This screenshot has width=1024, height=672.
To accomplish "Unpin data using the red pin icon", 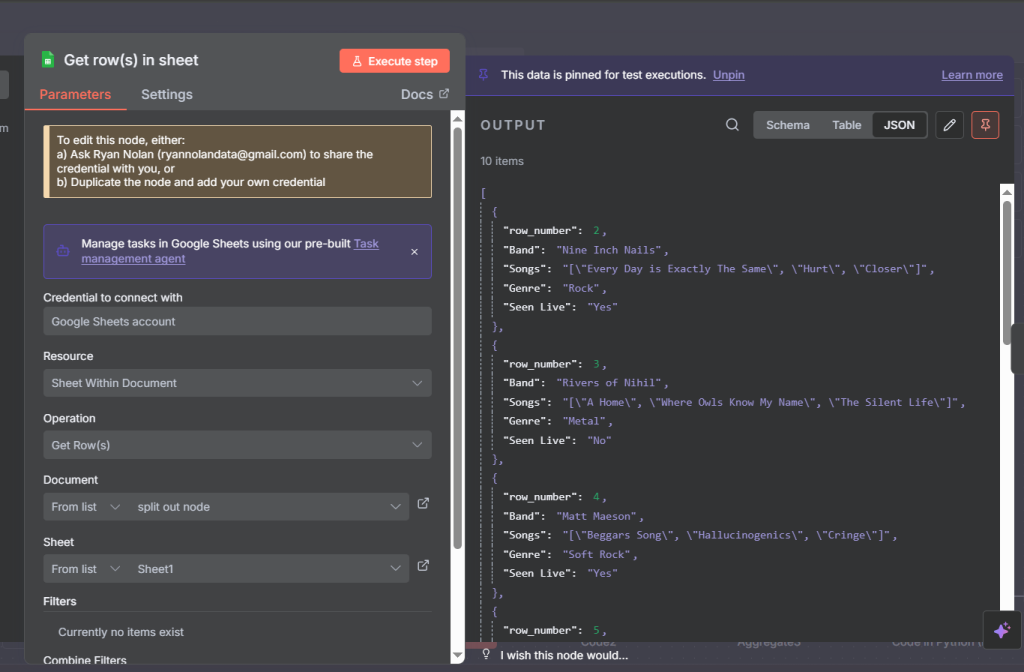I will pos(985,125).
